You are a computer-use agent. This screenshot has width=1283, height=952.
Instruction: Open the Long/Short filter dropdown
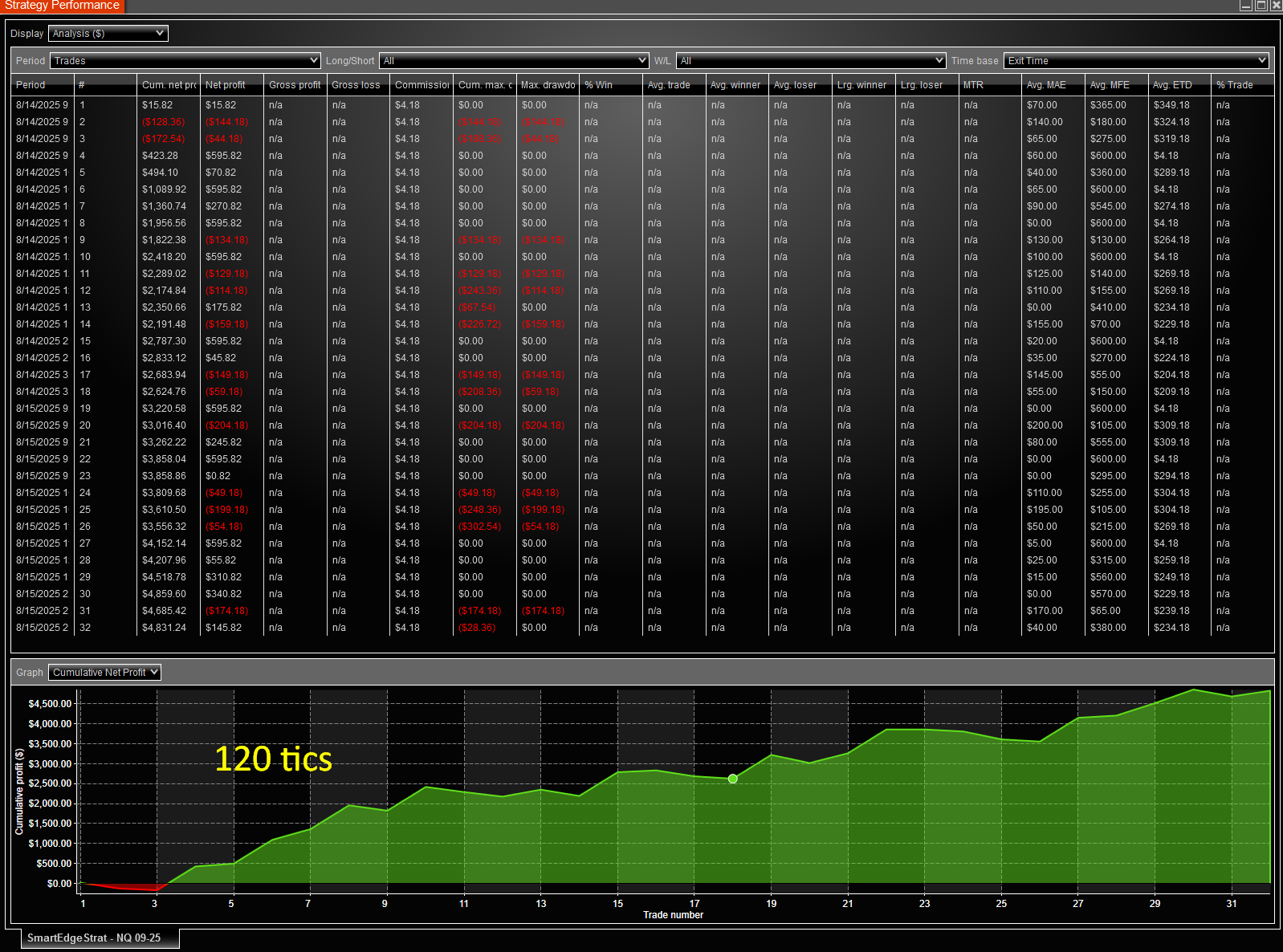tap(513, 61)
